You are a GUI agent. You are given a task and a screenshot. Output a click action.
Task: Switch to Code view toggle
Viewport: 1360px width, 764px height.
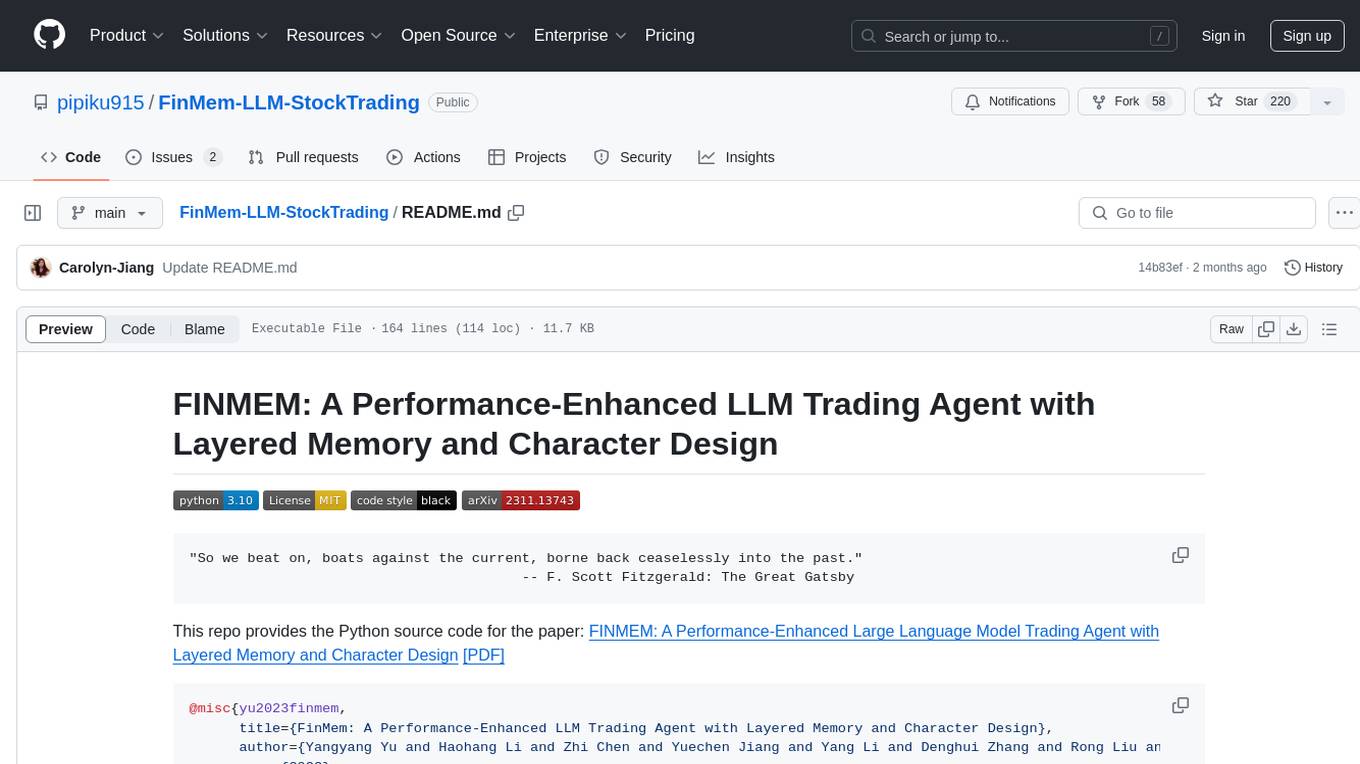point(138,329)
